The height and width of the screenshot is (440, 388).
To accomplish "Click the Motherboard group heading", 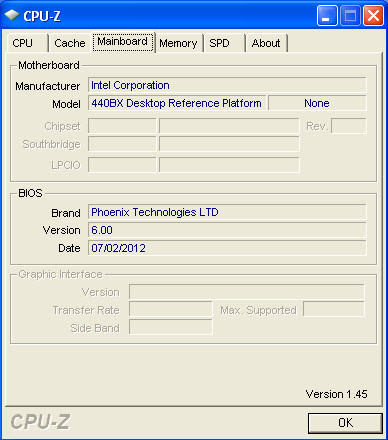I will tap(49, 65).
